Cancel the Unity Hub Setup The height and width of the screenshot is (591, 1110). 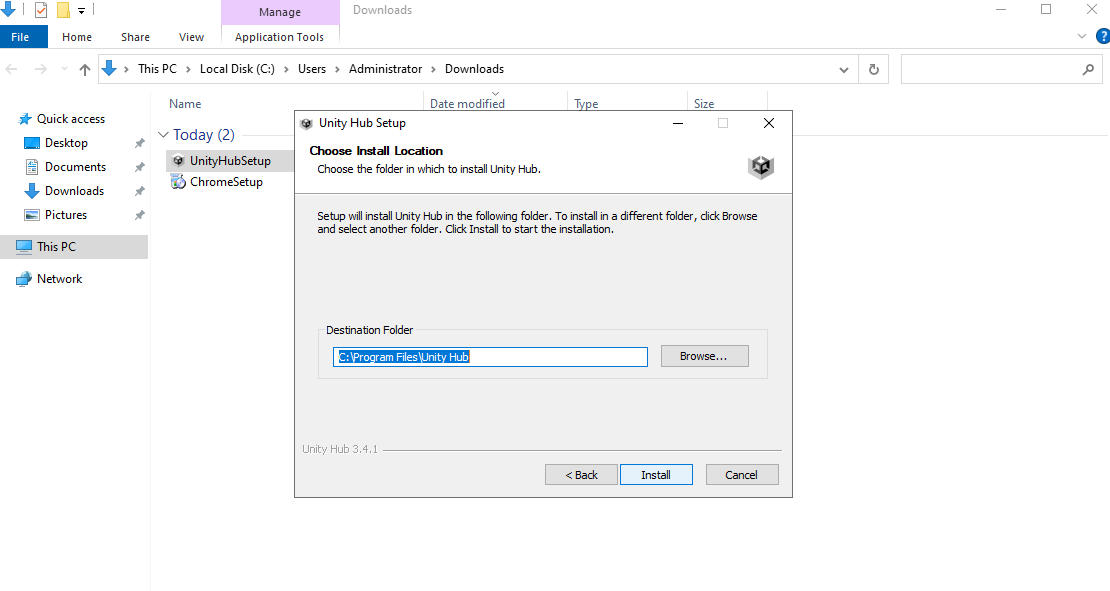click(x=741, y=475)
